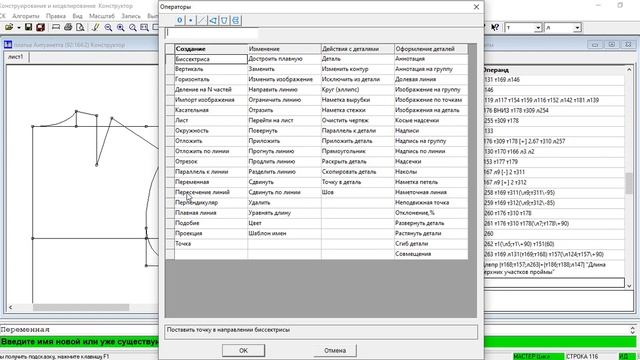
Task: Choose Круг (эллипс) operator
Action: pos(358,90)
